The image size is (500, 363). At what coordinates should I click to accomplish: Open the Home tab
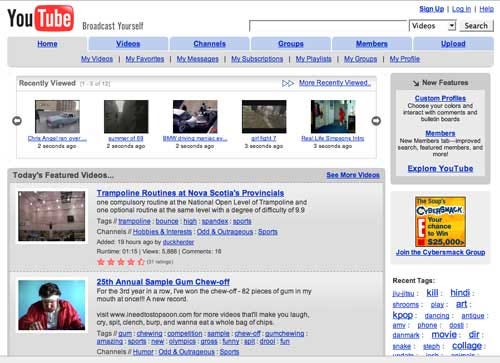click(47, 44)
